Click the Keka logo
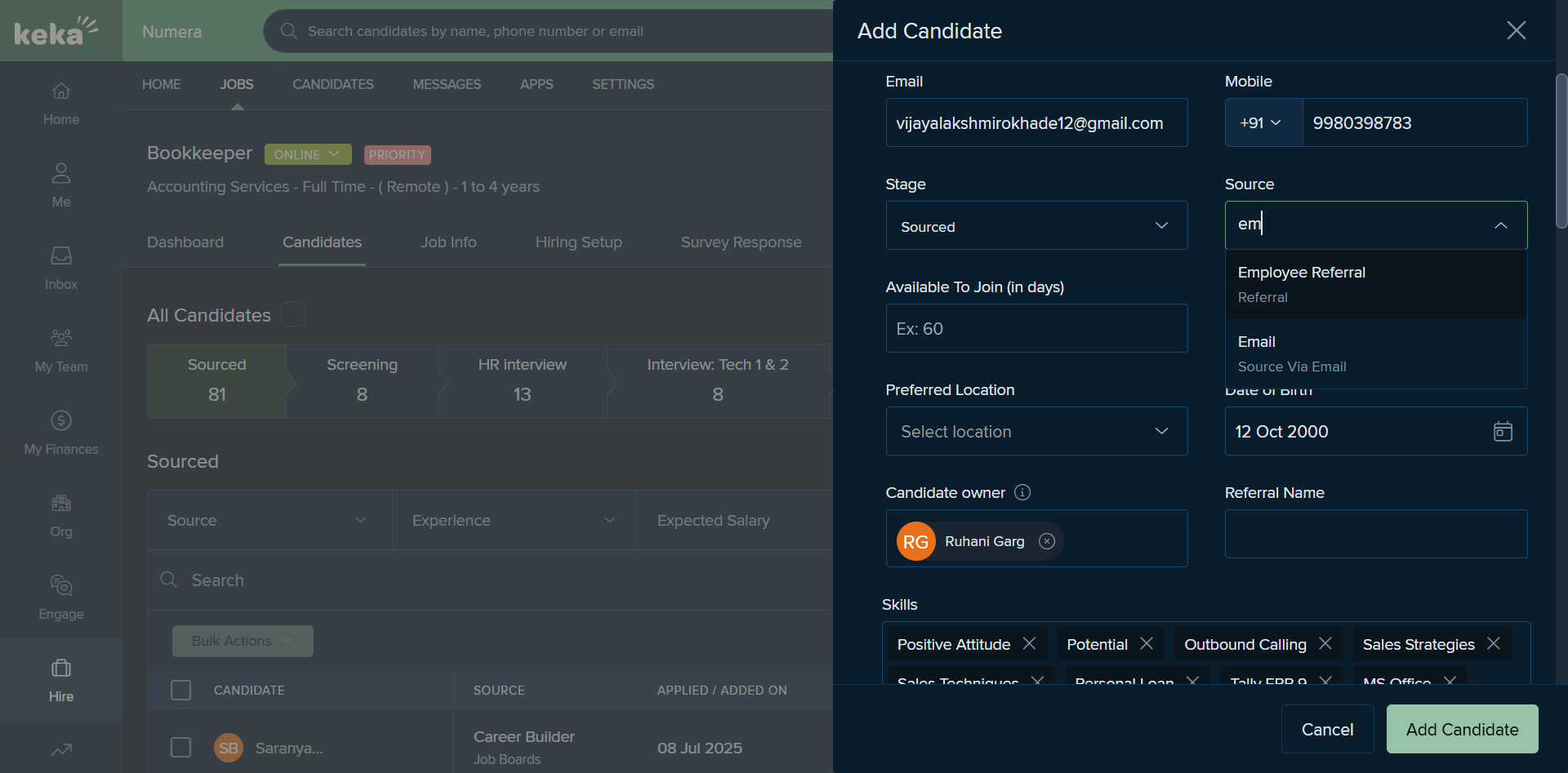 [56, 31]
